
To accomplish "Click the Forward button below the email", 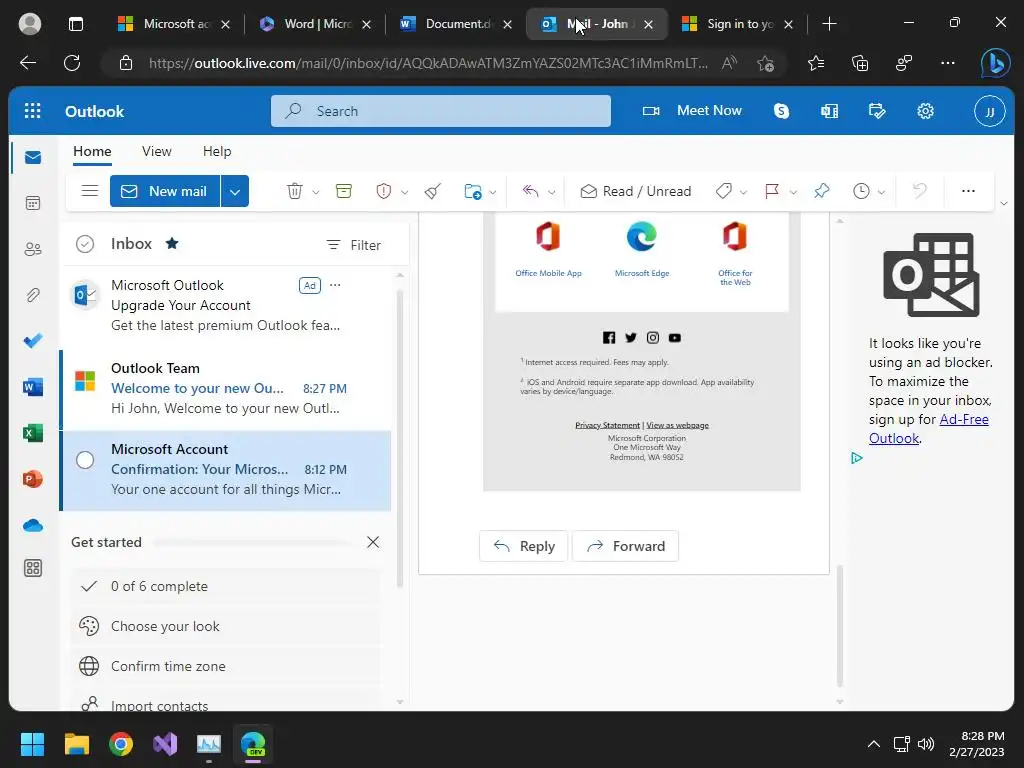I will click(x=626, y=546).
